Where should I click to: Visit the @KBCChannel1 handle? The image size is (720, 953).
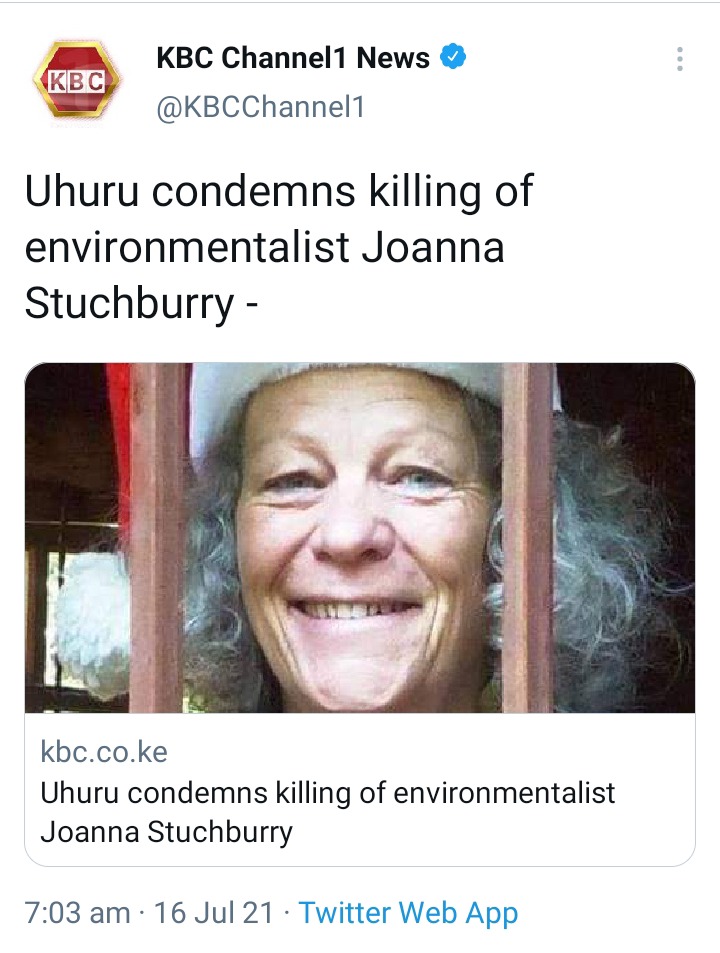click(260, 107)
